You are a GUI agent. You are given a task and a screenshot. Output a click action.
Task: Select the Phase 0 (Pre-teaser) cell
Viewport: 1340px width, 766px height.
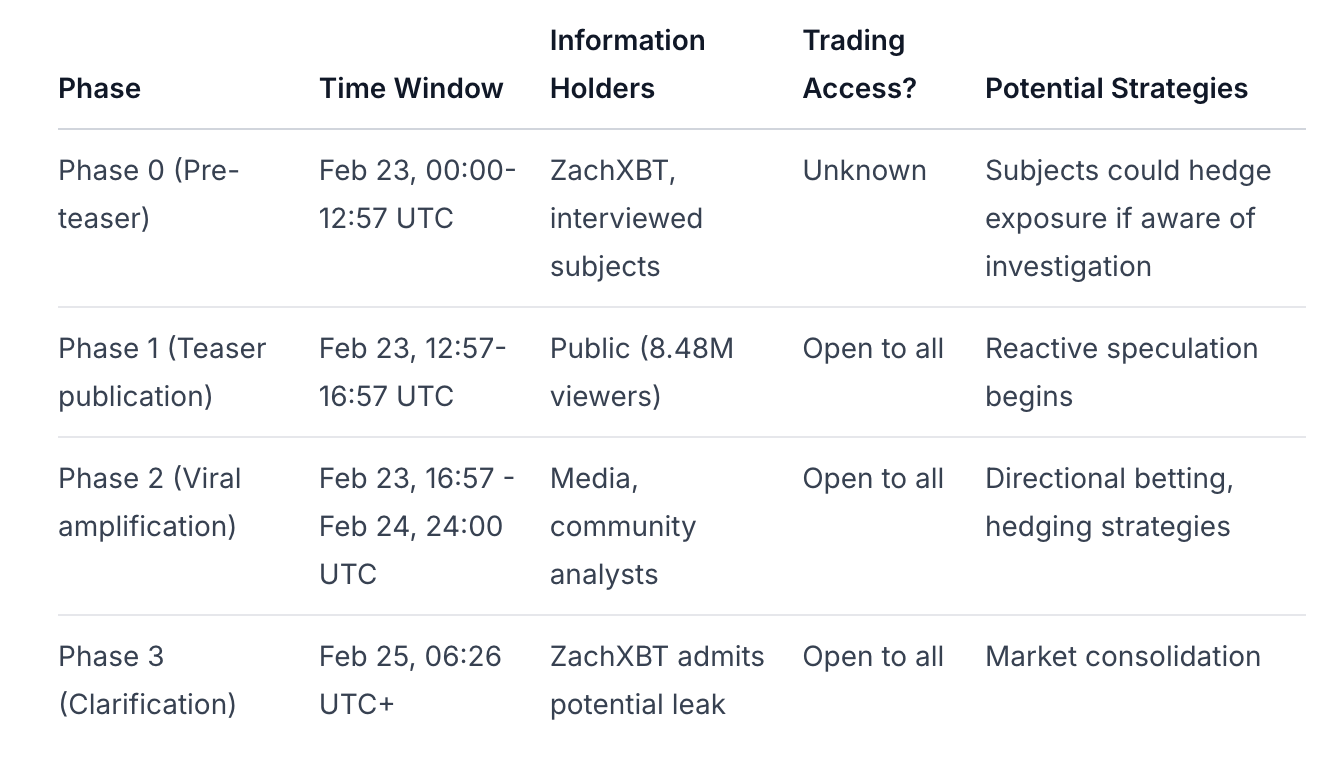149,194
